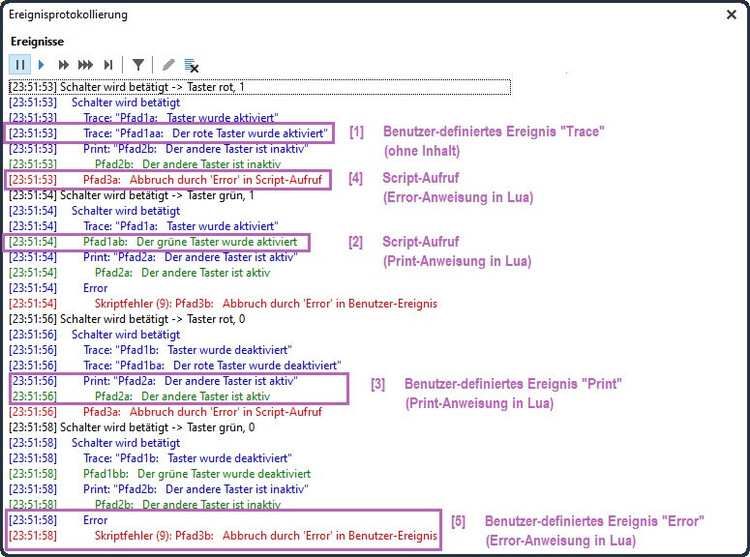Select the 23:51:58 row 'Taster grün, 0'
750x557 pixels.
click(132, 427)
